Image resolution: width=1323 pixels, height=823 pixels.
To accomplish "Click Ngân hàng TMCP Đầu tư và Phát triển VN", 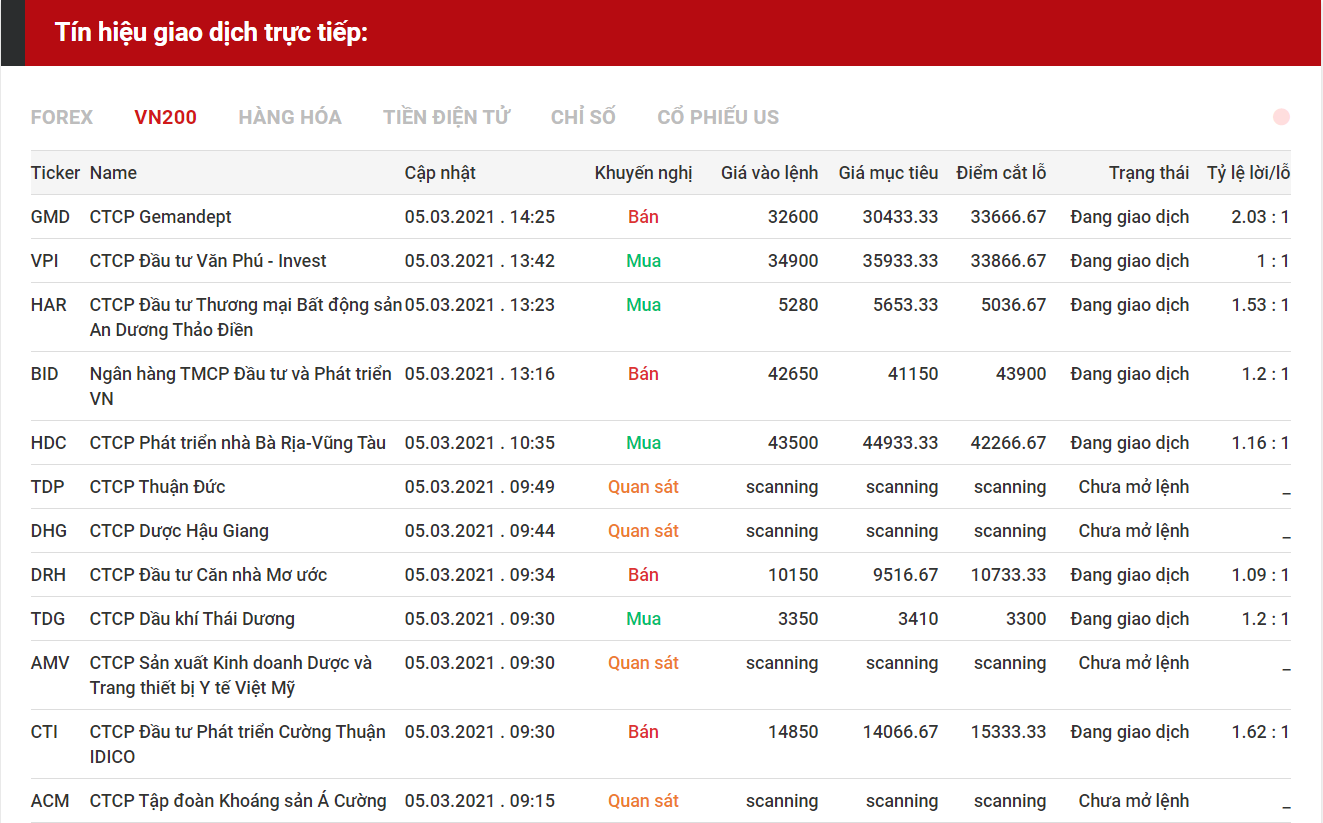I will pos(241,386).
